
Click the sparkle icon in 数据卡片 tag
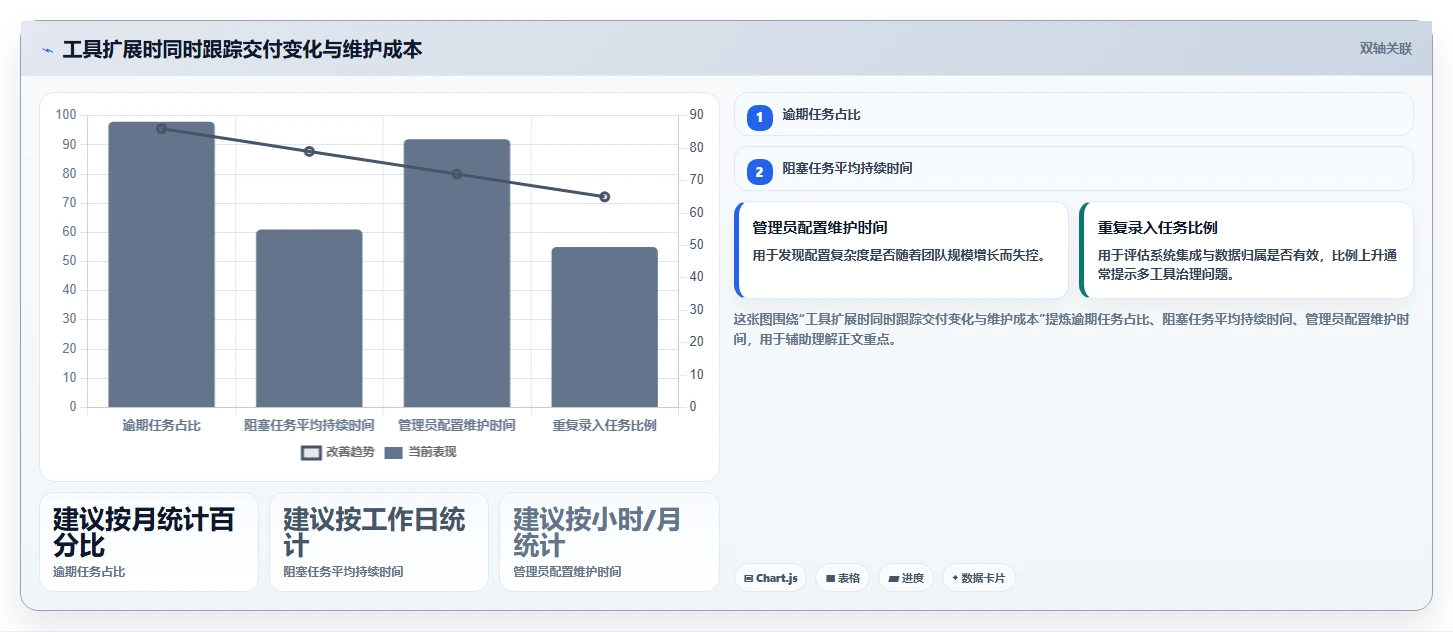coord(955,578)
